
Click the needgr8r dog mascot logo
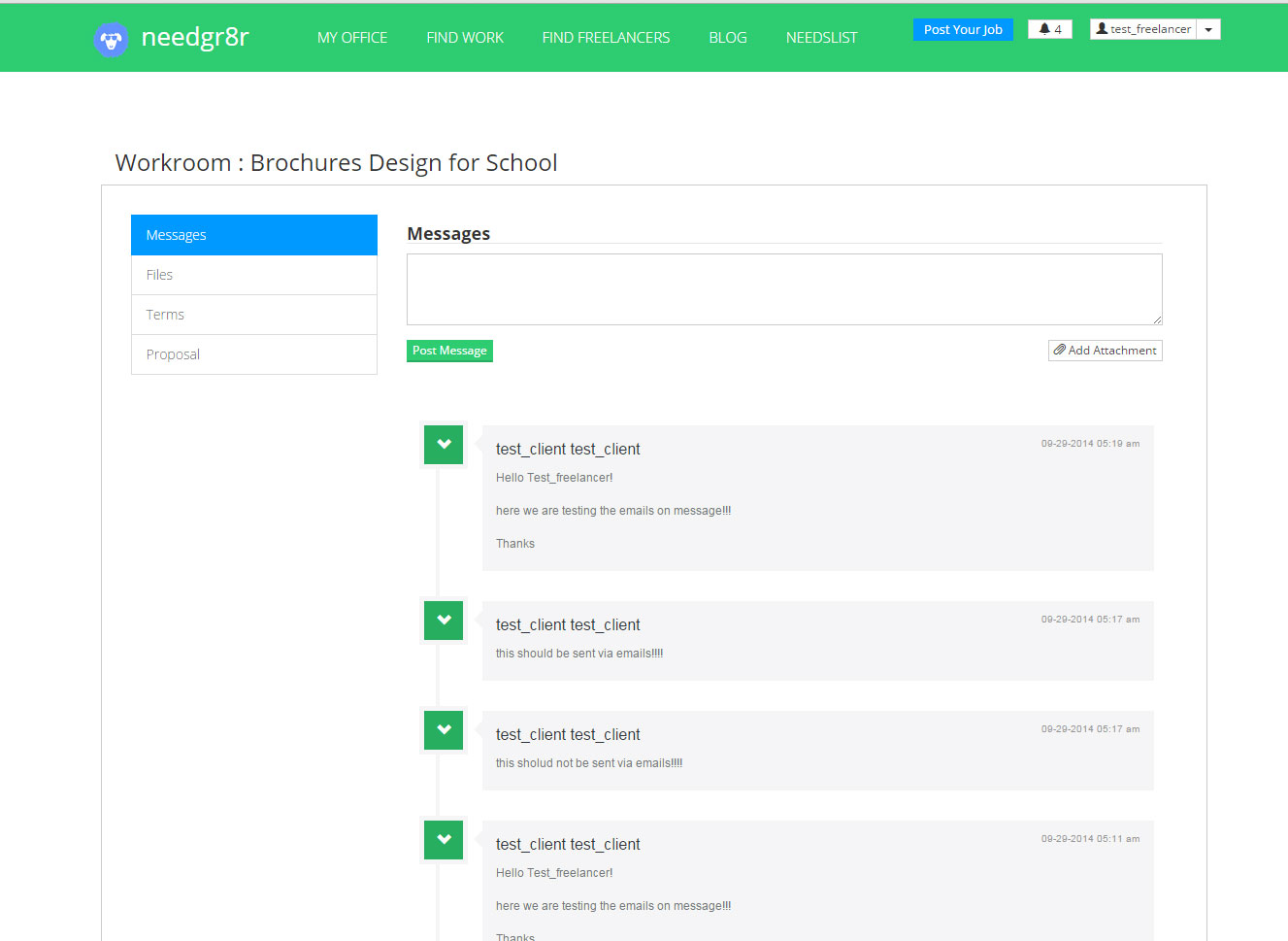point(111,40)
